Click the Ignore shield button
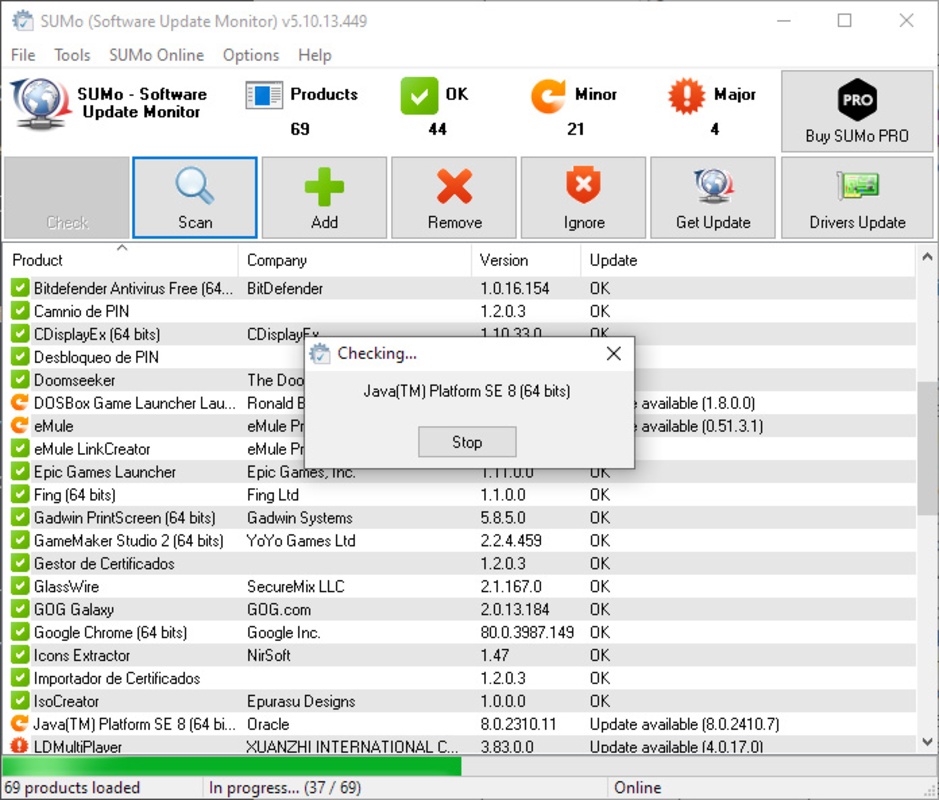 point(583,198)
